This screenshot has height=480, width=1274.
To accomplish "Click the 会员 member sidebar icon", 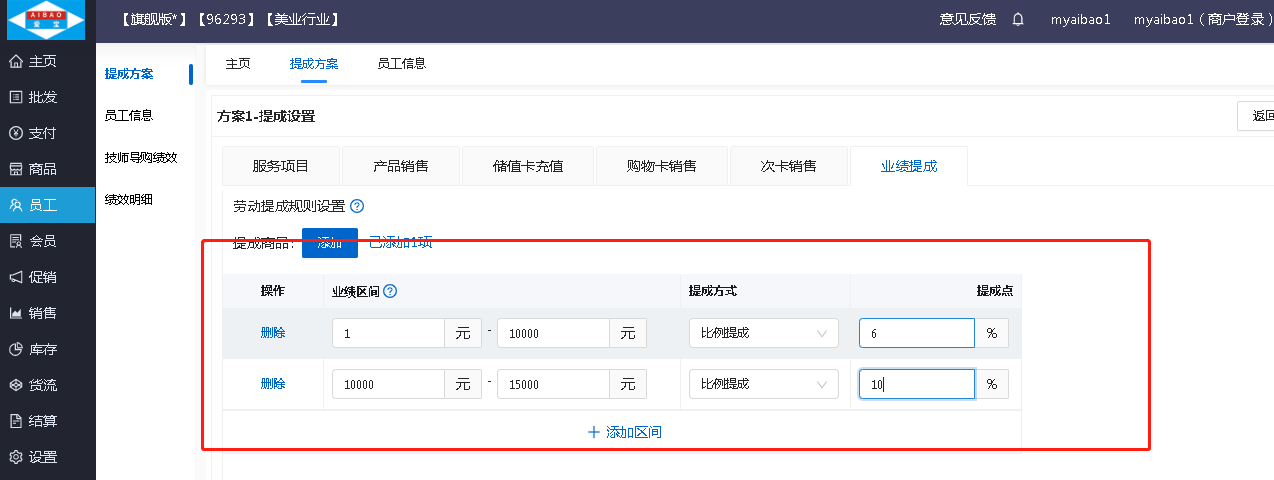I will [x=15, y=241].
